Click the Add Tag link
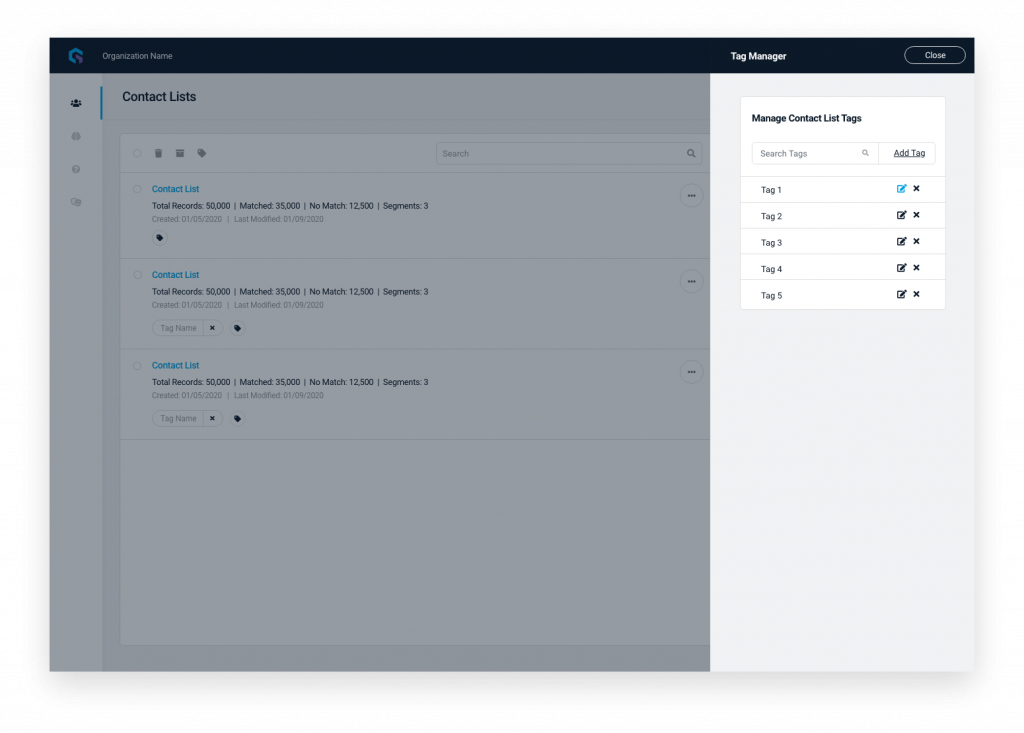The width and height of the screenshot is (1024, 733). pyautogui.click(x=909, y=153)
